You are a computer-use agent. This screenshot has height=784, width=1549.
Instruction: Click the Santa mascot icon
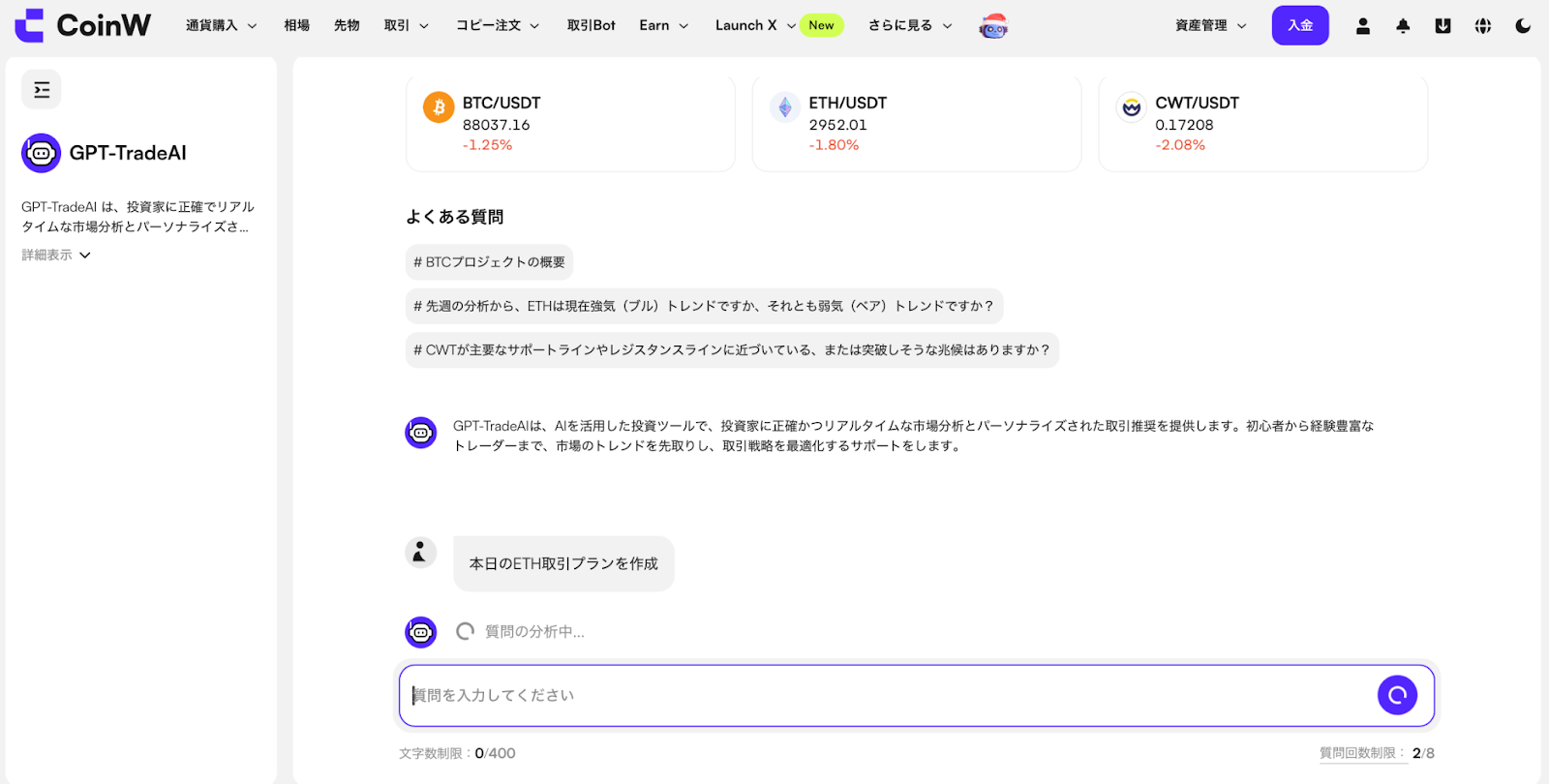993,26
